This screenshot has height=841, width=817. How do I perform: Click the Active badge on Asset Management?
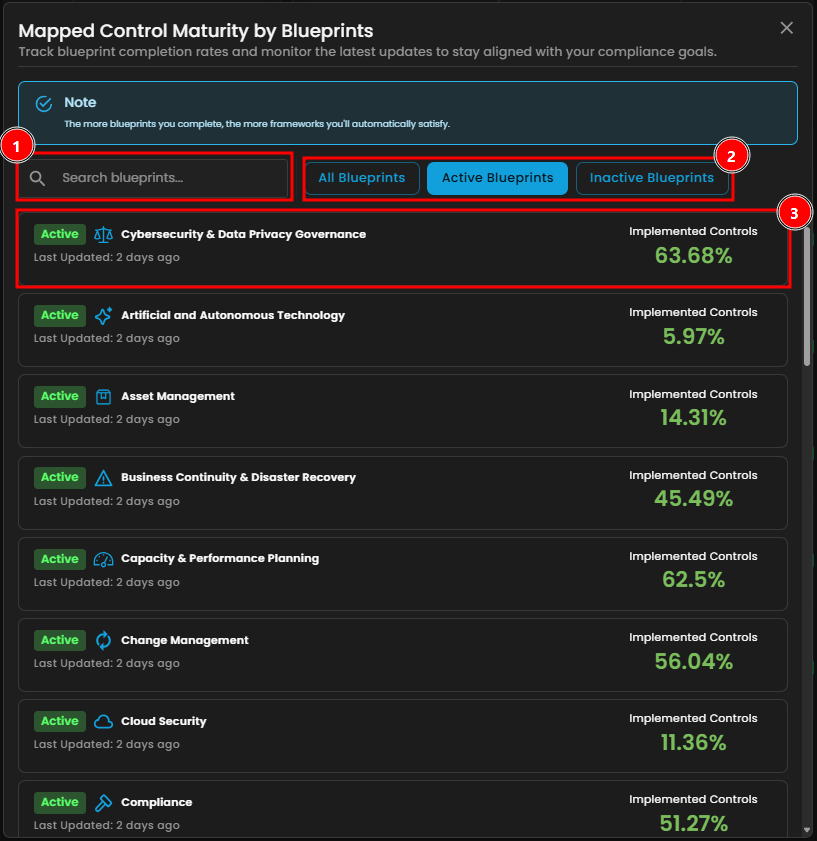click(x=60, y=396)
